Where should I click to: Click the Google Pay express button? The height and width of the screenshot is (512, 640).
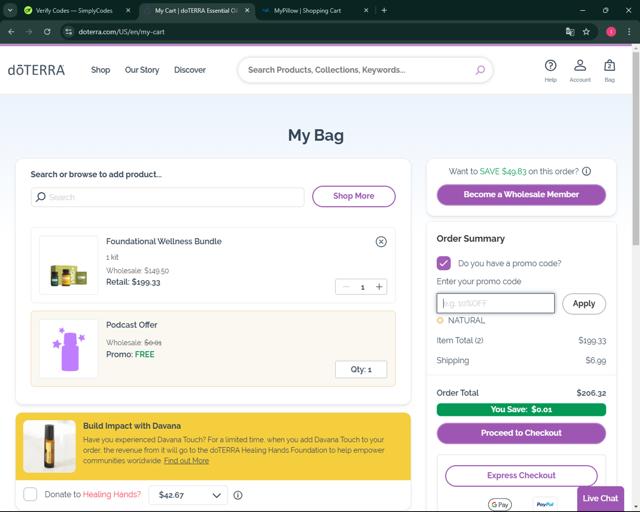500,505
